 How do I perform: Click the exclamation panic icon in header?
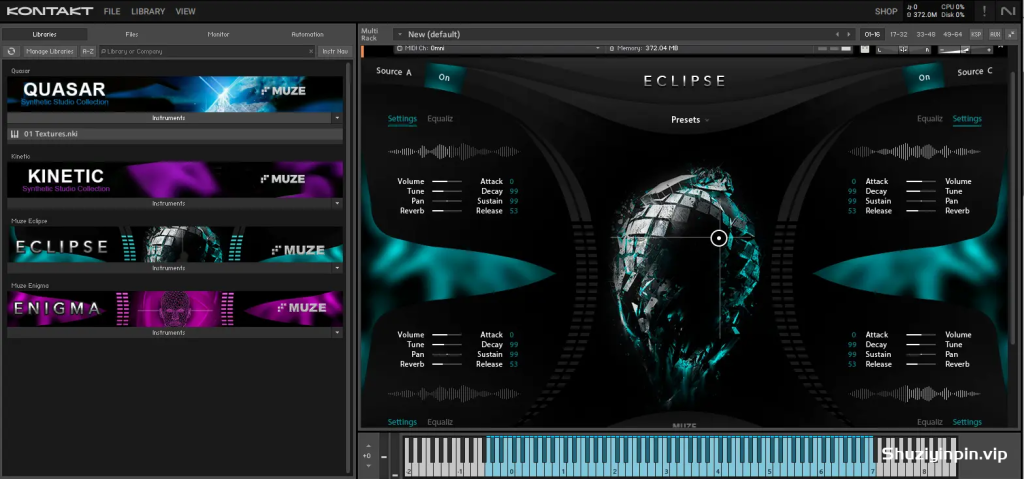(984, 11)
